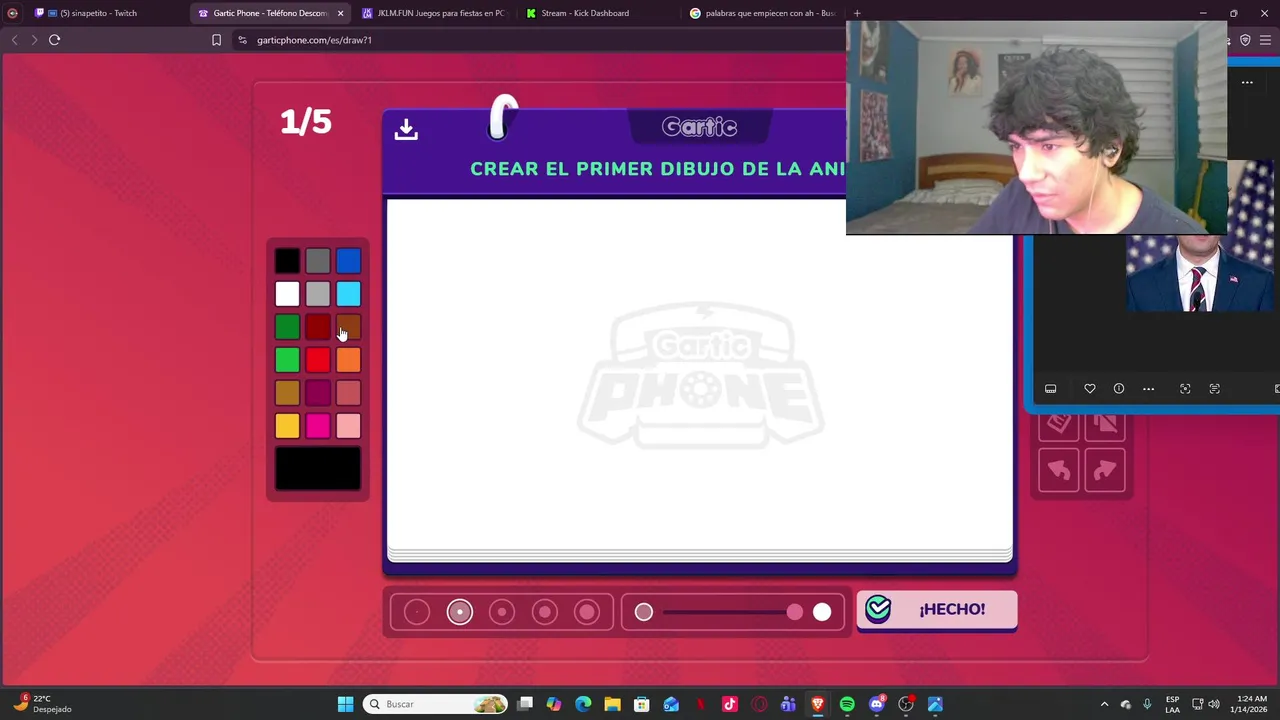Open Spotify from the taskbar
This screenshot has height=720, width=1280.
[847, 704]
